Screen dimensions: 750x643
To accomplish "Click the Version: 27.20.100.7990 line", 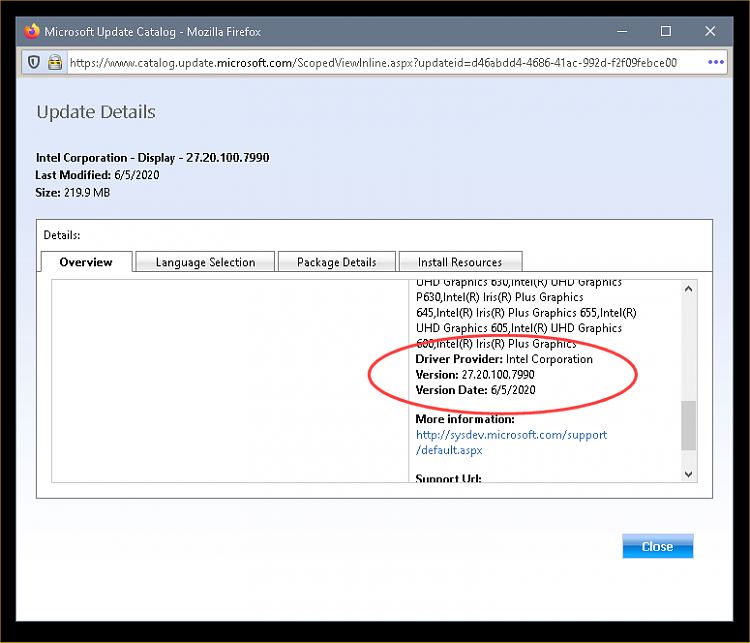I will tap(475, 374).
